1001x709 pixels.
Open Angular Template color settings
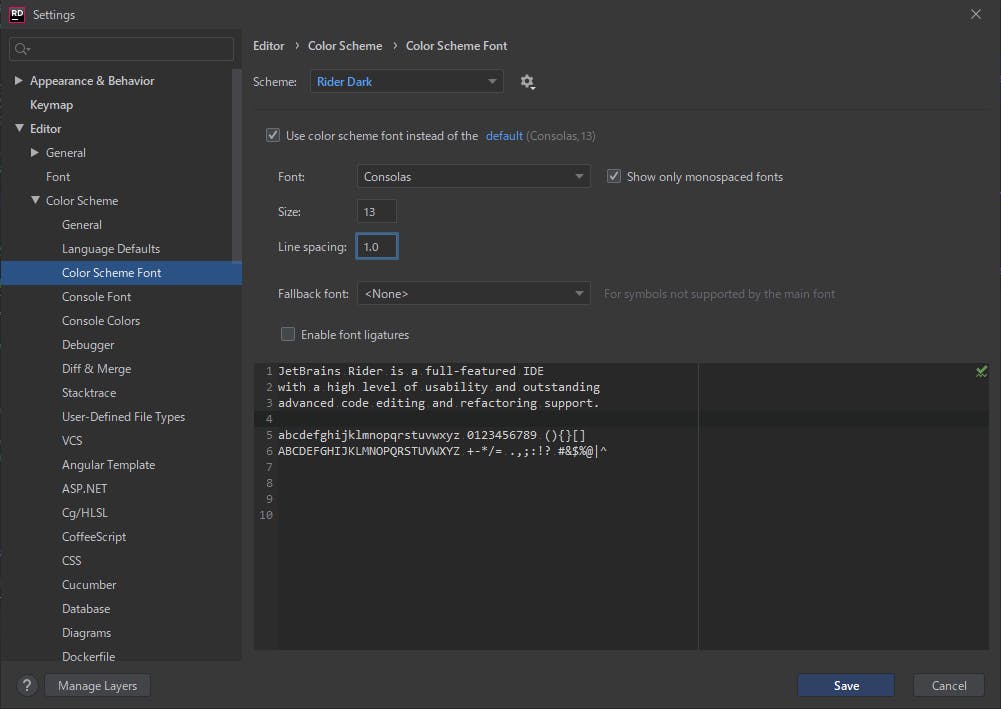pyautogui.click(x=109, y=465)
